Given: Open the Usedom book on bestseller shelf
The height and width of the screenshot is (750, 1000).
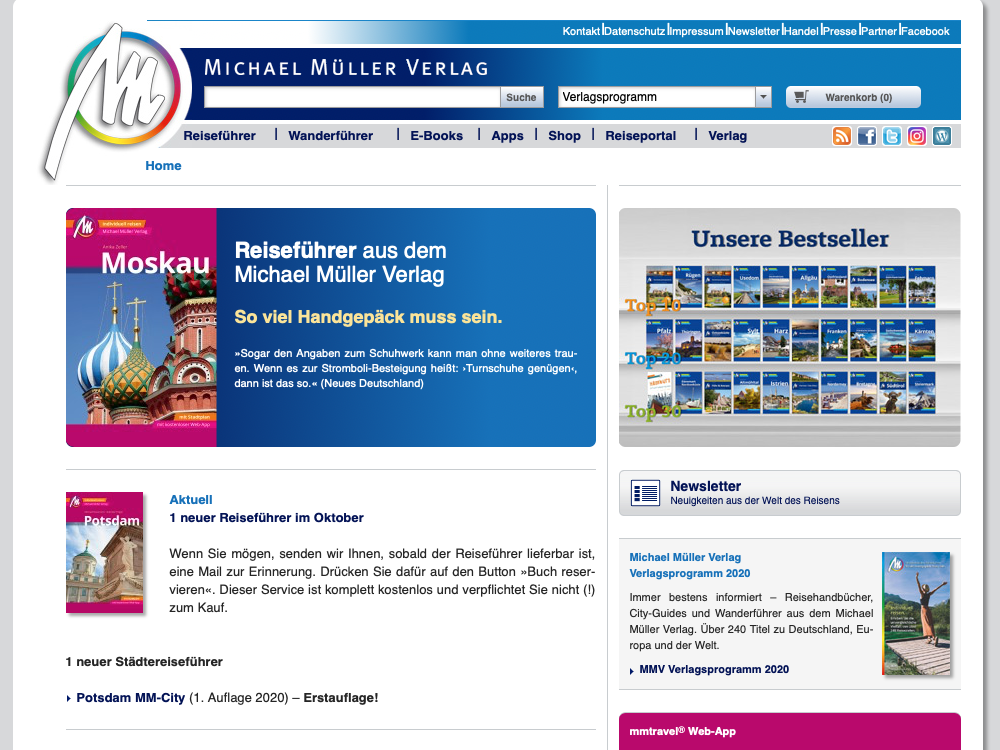Looking at the screenshot, I should [747, 287].
